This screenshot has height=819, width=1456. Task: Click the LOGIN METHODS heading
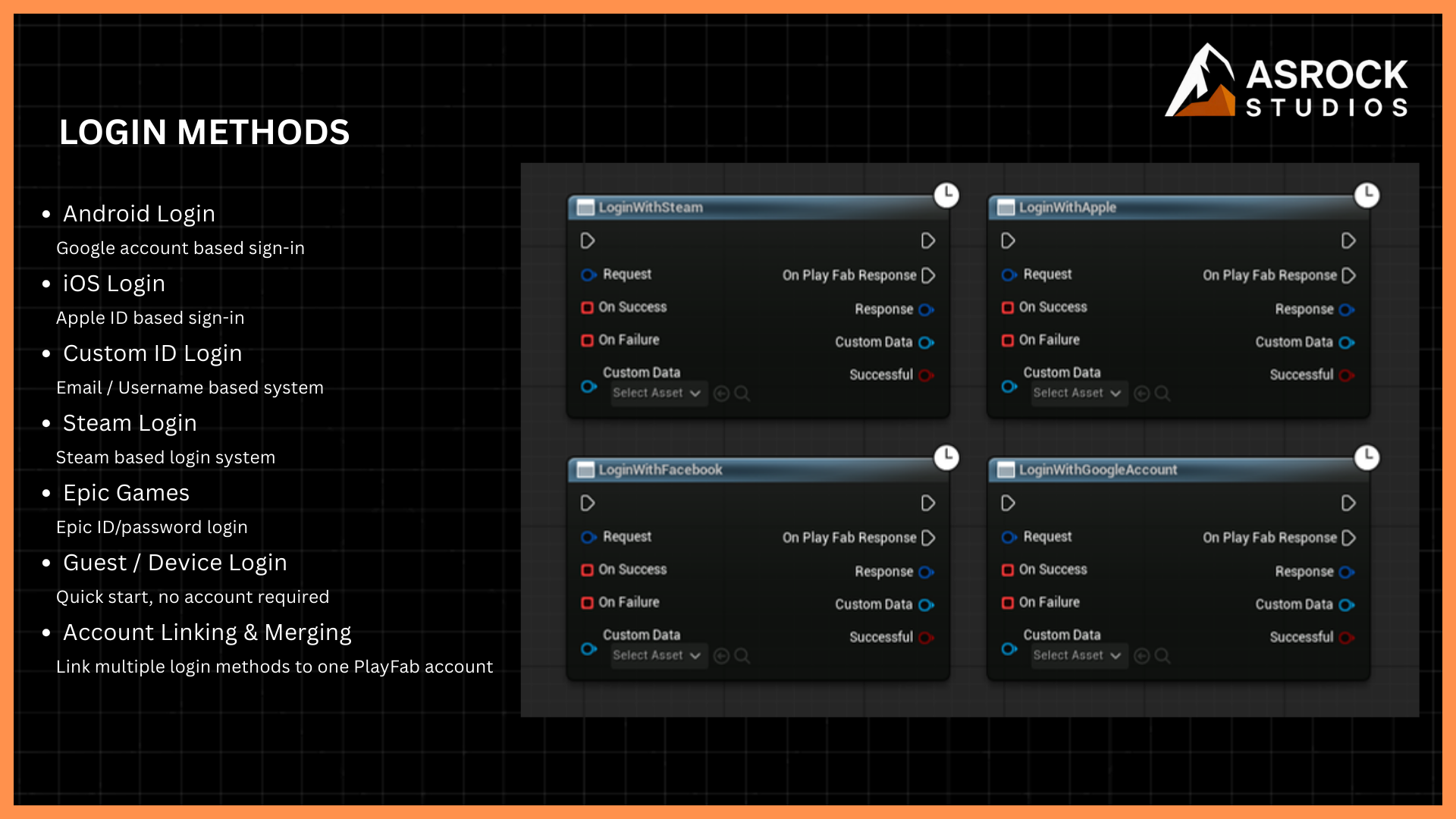tap(205, 132)
